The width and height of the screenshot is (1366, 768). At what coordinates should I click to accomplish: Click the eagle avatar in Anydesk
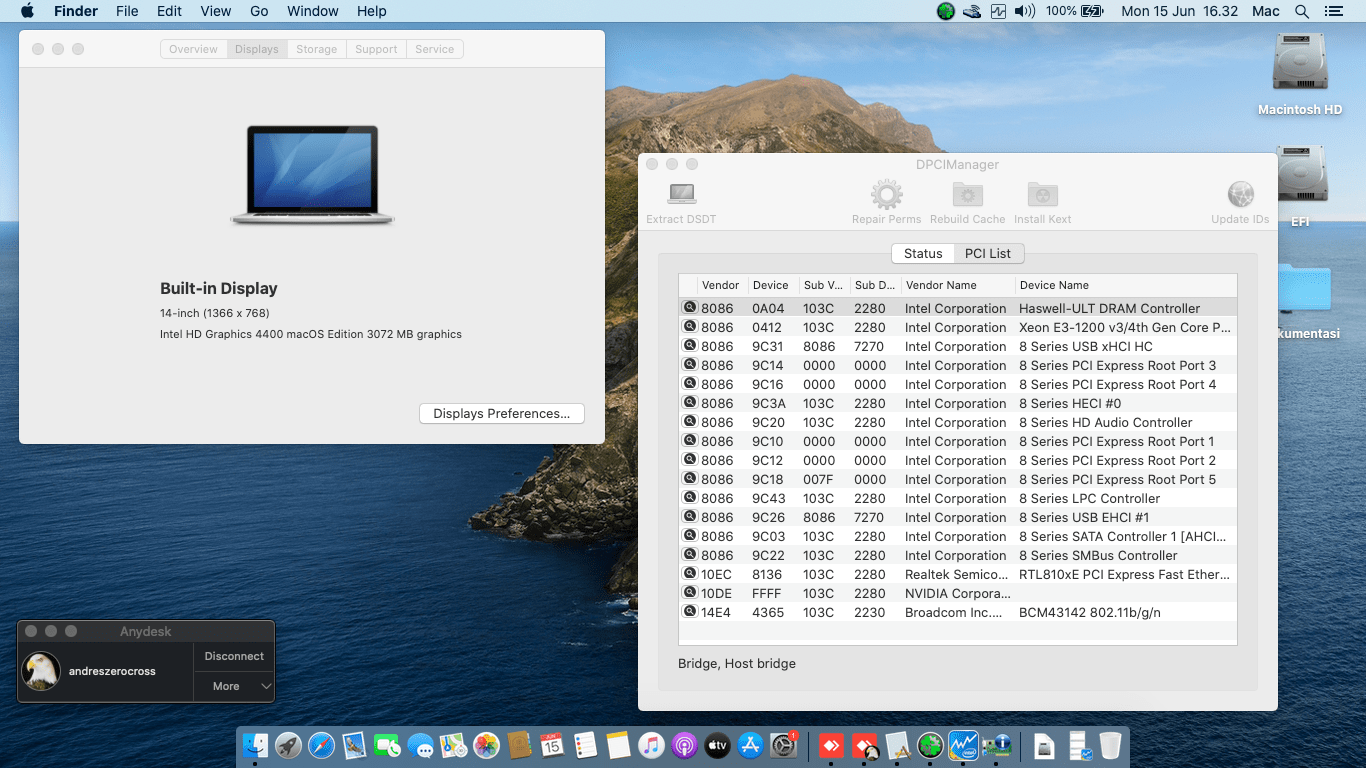pos(41,671)
